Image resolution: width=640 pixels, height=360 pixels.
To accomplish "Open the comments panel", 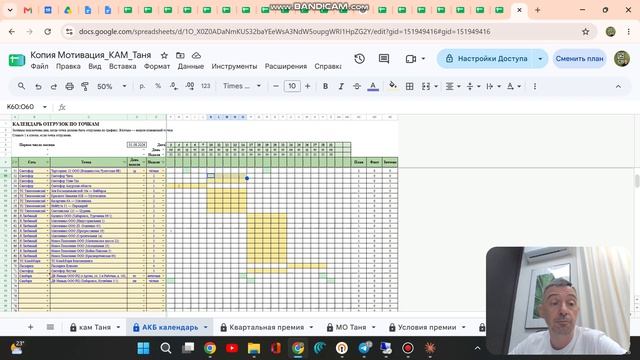I will pyautogui.click(x=384, y=59).
